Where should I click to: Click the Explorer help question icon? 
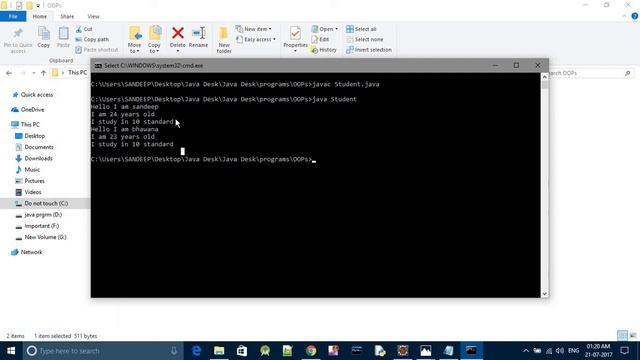(x=635, y=16)
